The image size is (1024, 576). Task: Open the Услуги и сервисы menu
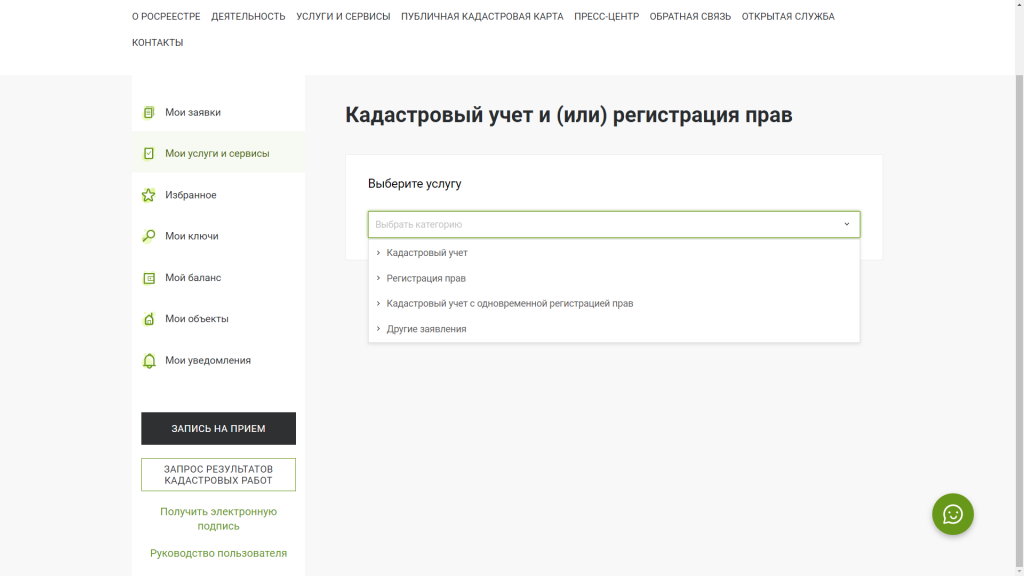pyautogui.click(x=343, y=17)
